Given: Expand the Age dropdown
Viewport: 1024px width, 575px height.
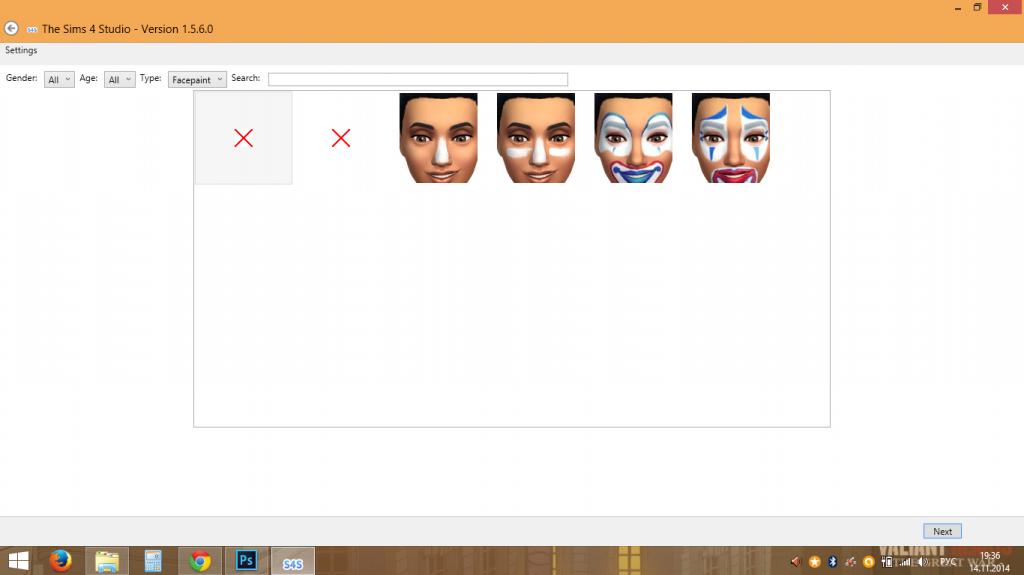Looking at the screenshot, I should [119, 80].
